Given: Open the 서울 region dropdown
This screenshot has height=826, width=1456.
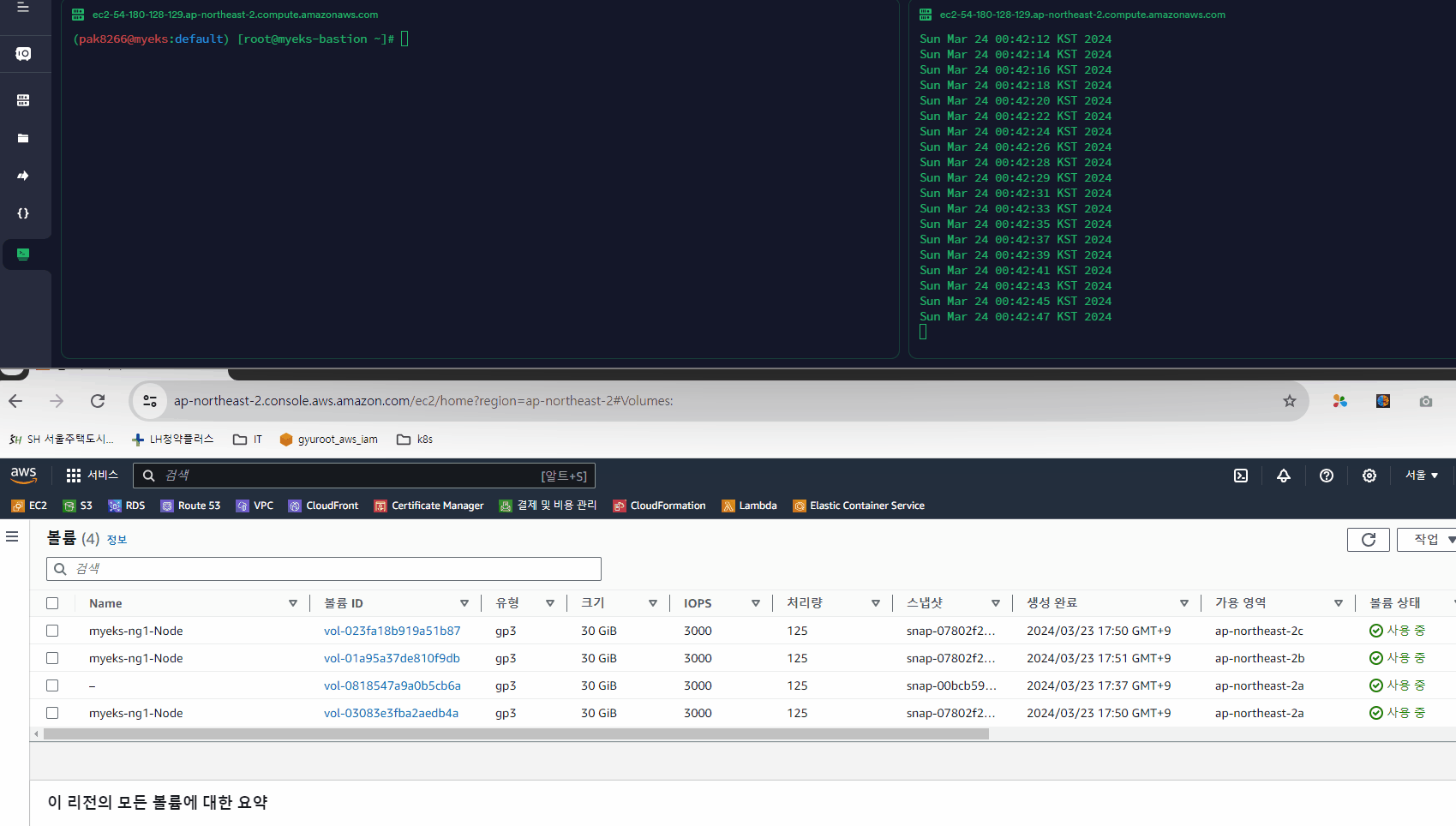Looking at the screenshot, I should 1422,476.
